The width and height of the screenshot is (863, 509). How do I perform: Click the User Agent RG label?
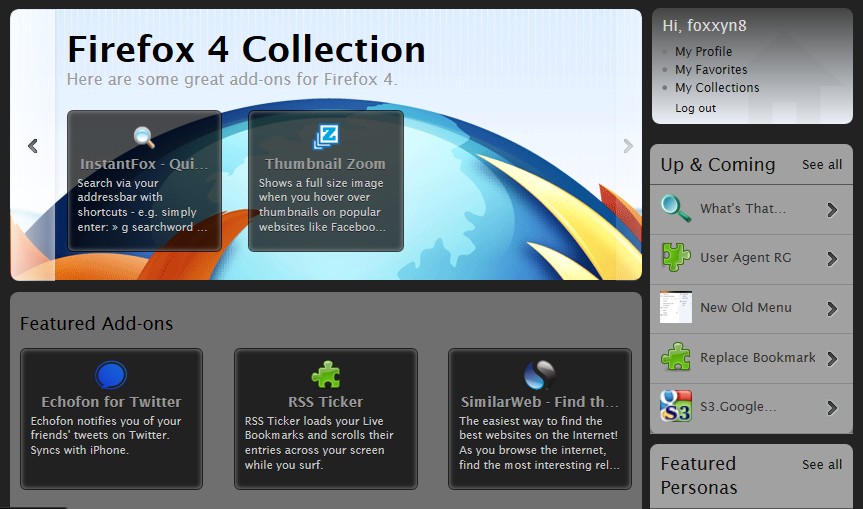click(x=746, y=258)
